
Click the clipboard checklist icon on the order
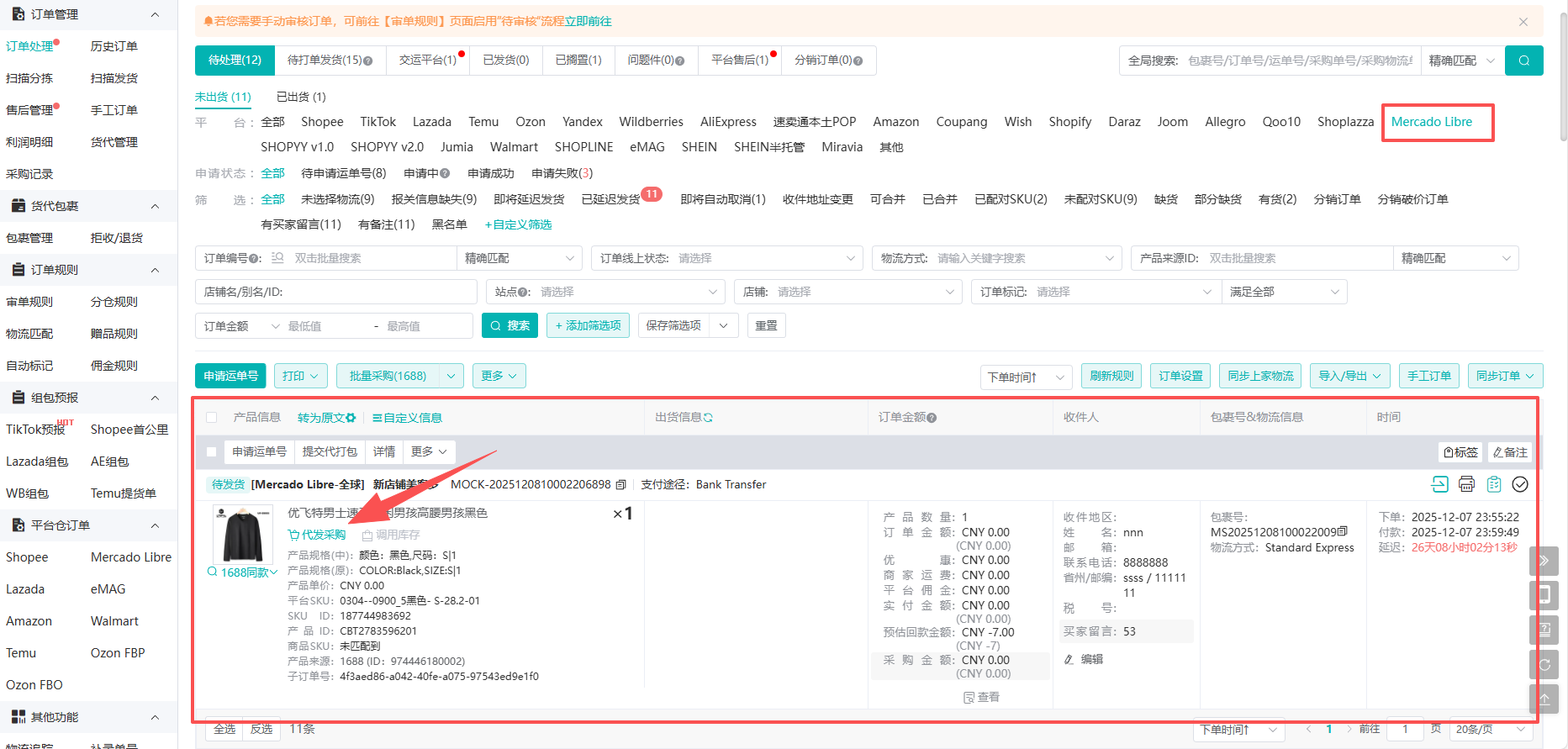click(x=1494, y=484)
